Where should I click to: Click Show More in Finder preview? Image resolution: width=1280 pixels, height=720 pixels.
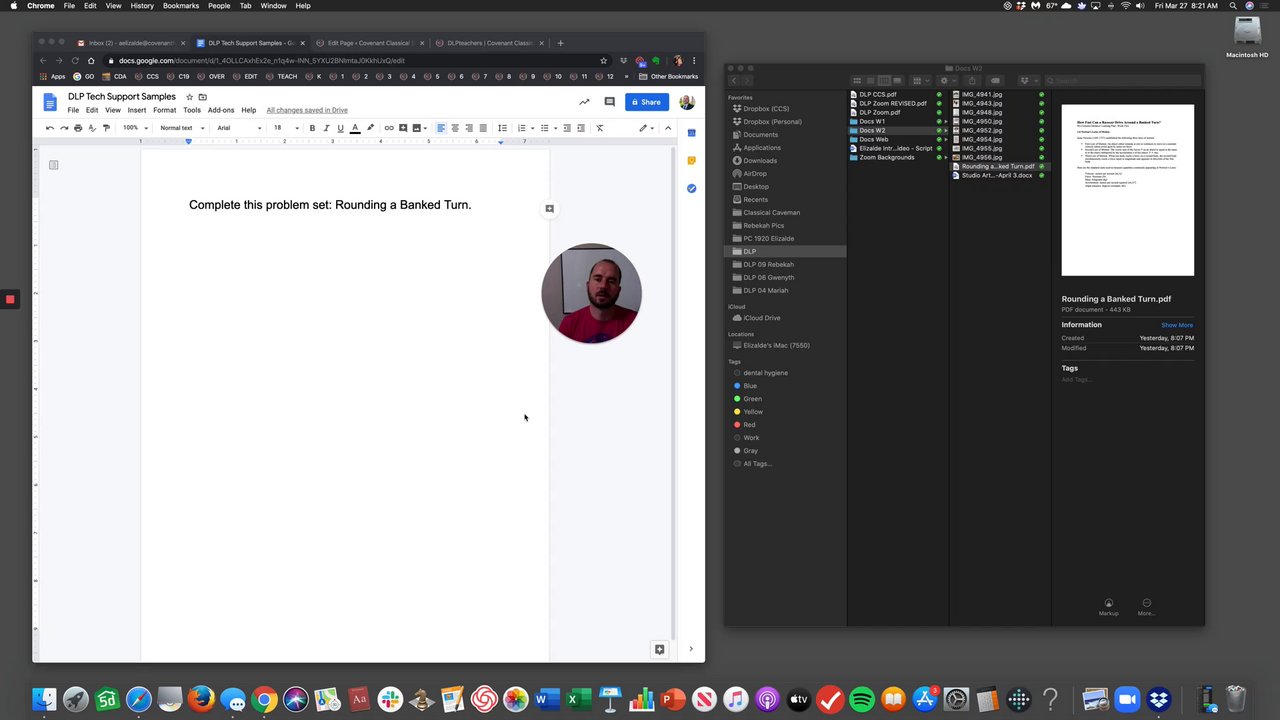[x=1177, y=325]
